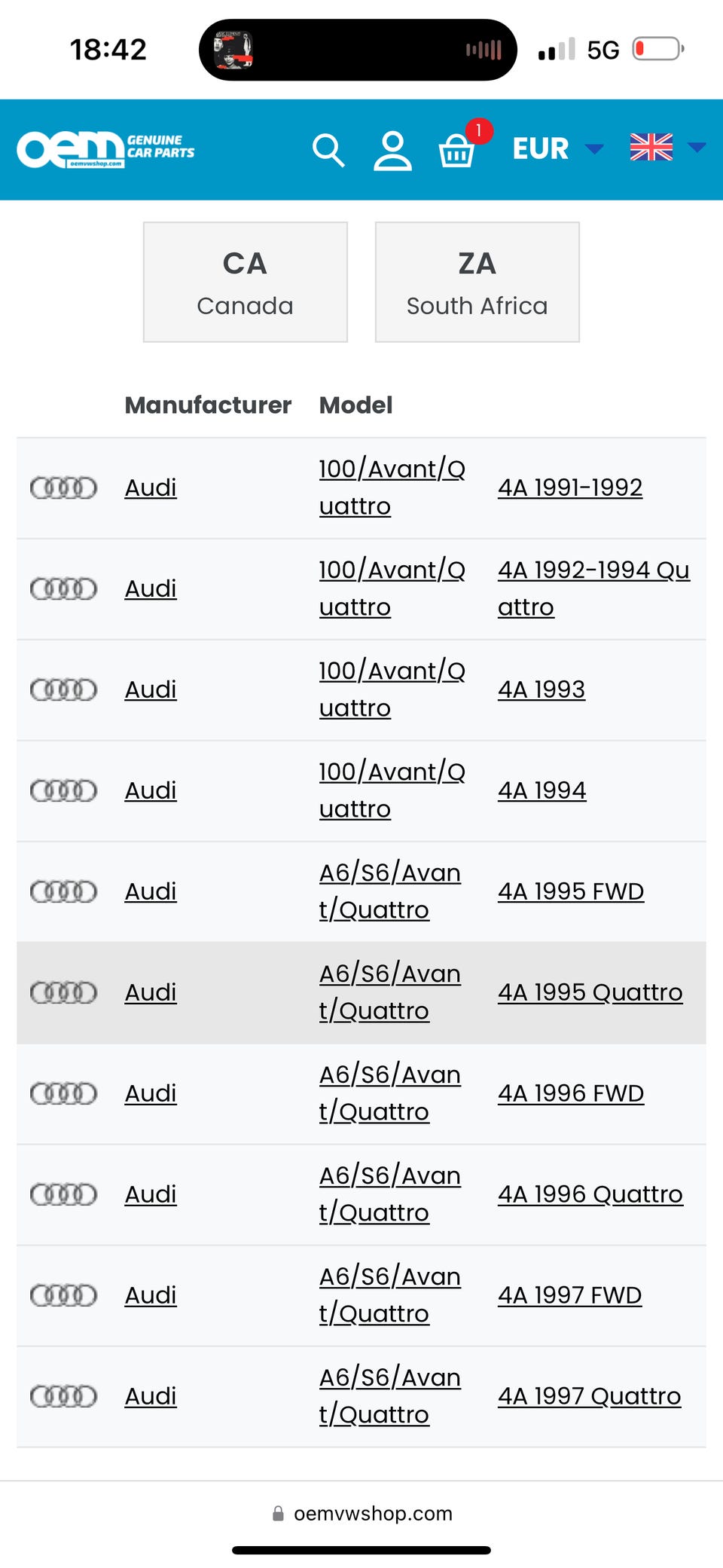Open the 4A 1991-1992 model link
This screenshot has width=723, height=1568.
570,488
